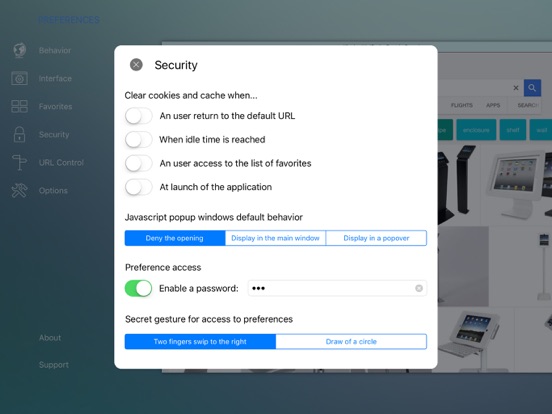The image size is (552, 414).
Task: Open Interface camera icon in sidebar
Action: click(19, 78)
